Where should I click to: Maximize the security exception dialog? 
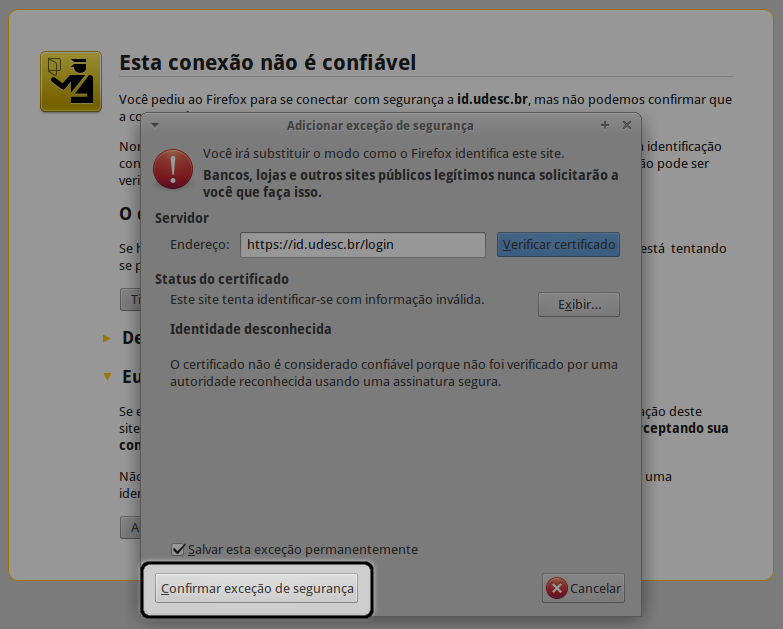pos(605,125)
